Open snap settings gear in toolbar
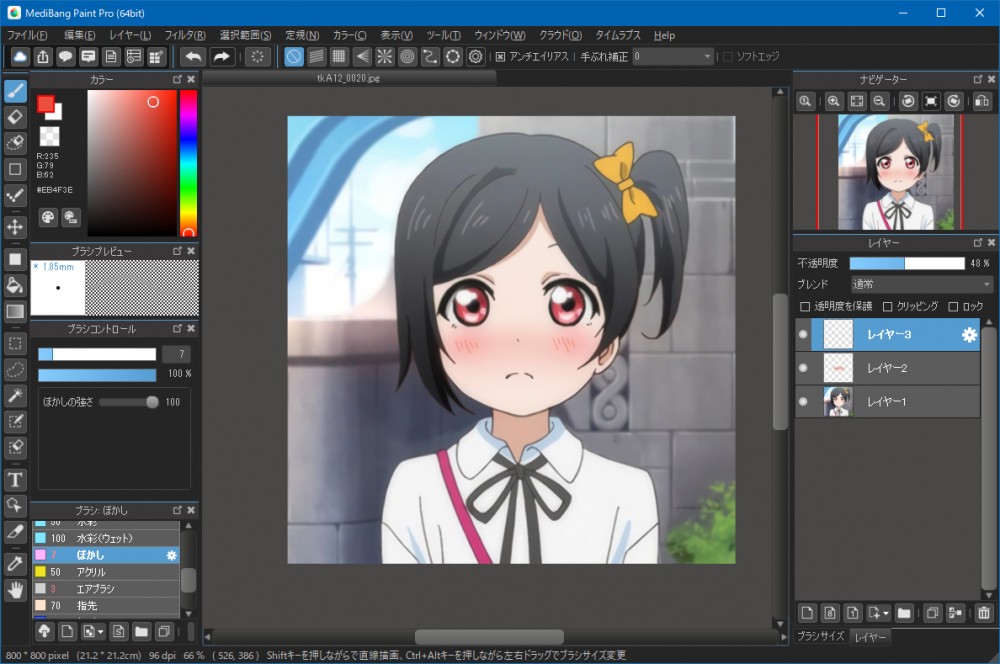This screenshot has height=664, width=1000. point(475,57)
